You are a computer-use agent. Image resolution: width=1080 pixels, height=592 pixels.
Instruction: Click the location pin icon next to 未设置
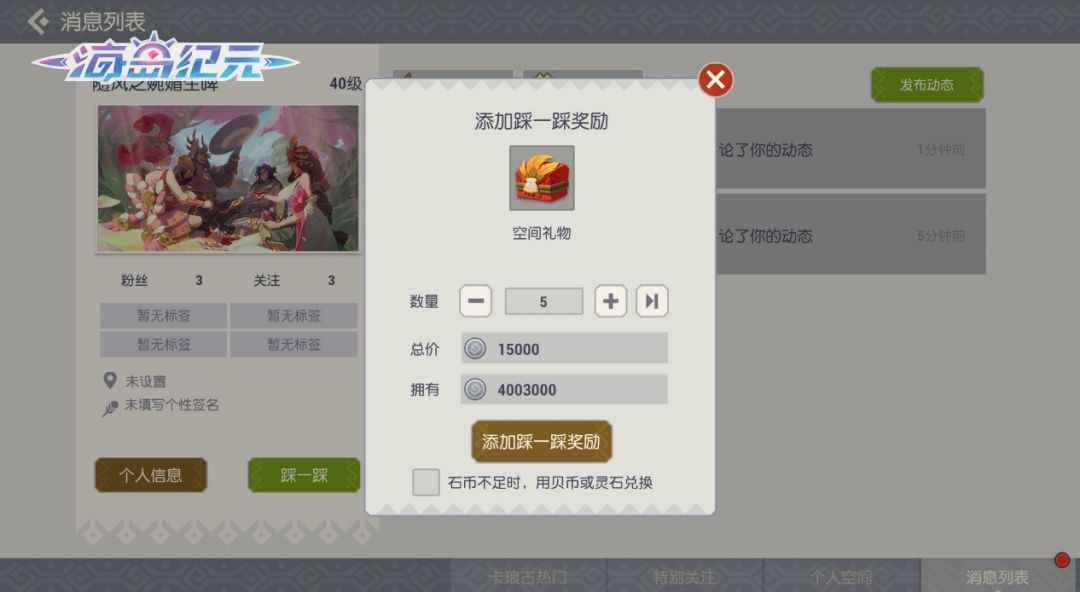110,380
